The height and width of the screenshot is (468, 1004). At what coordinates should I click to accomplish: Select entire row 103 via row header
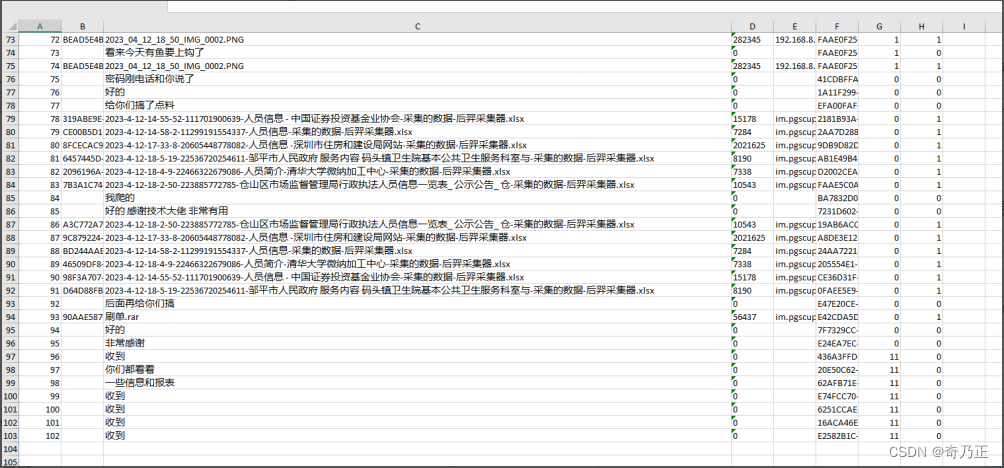(9, 436)
